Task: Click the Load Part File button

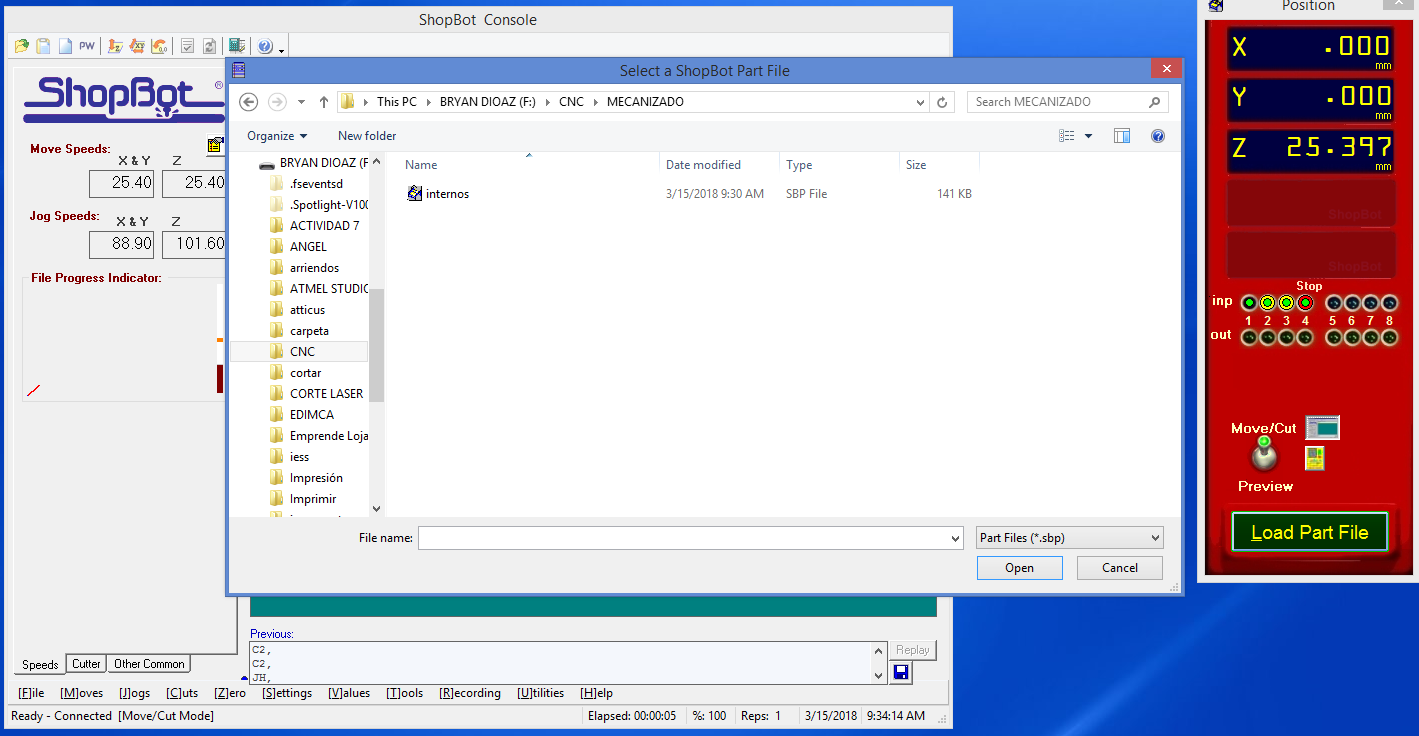Action: (x=1310, y=533)
